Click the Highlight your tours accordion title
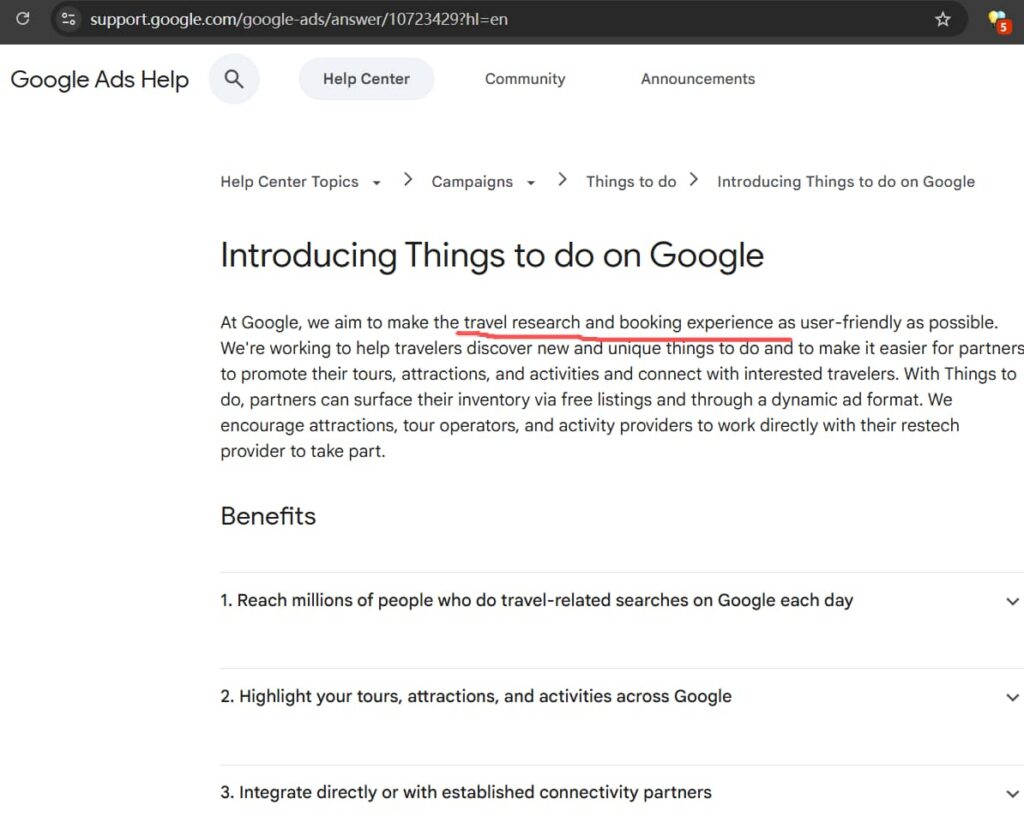 click(476, 696)
